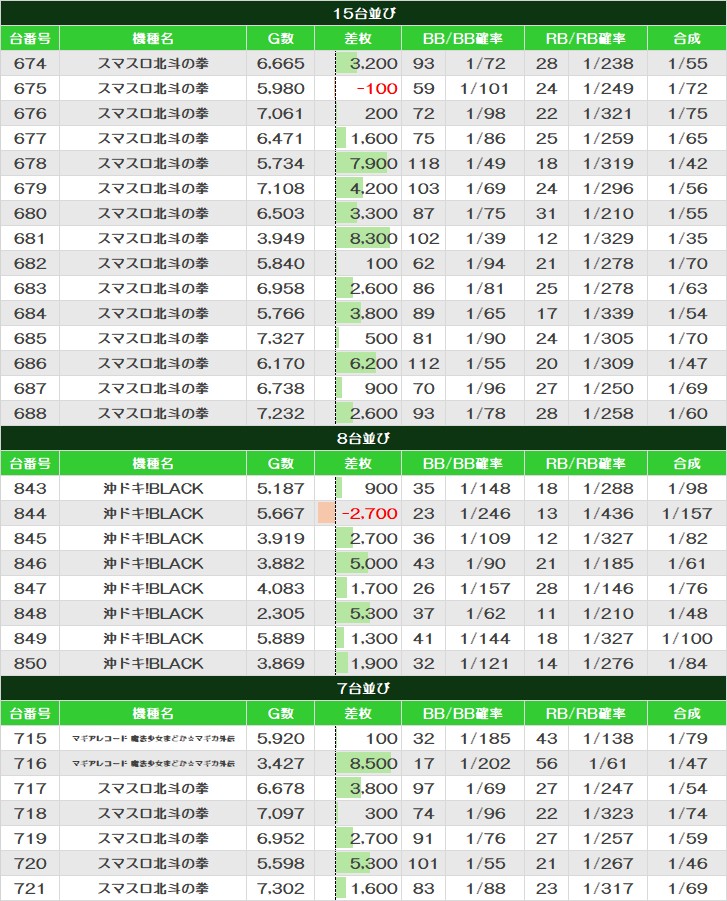Click RB count 43 in row 715
Viewport: 727px width, 901px height.
[547, 738]
